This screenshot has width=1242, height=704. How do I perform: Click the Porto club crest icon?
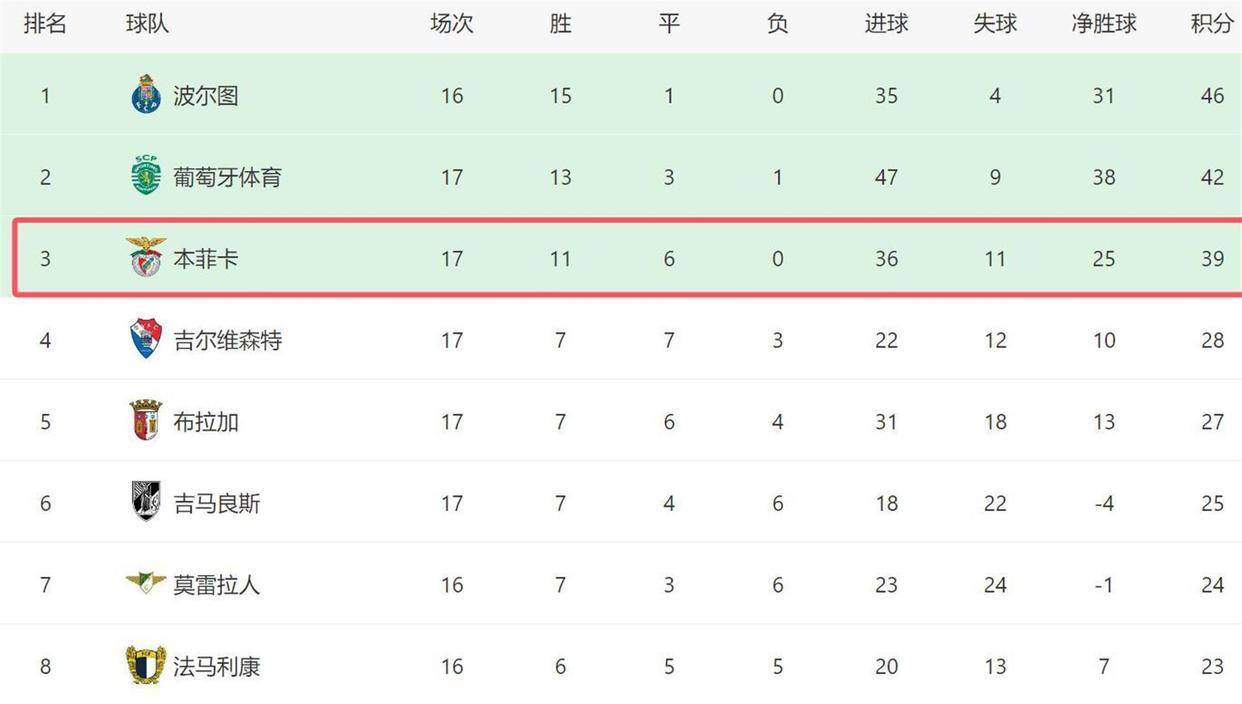[146, 95]
